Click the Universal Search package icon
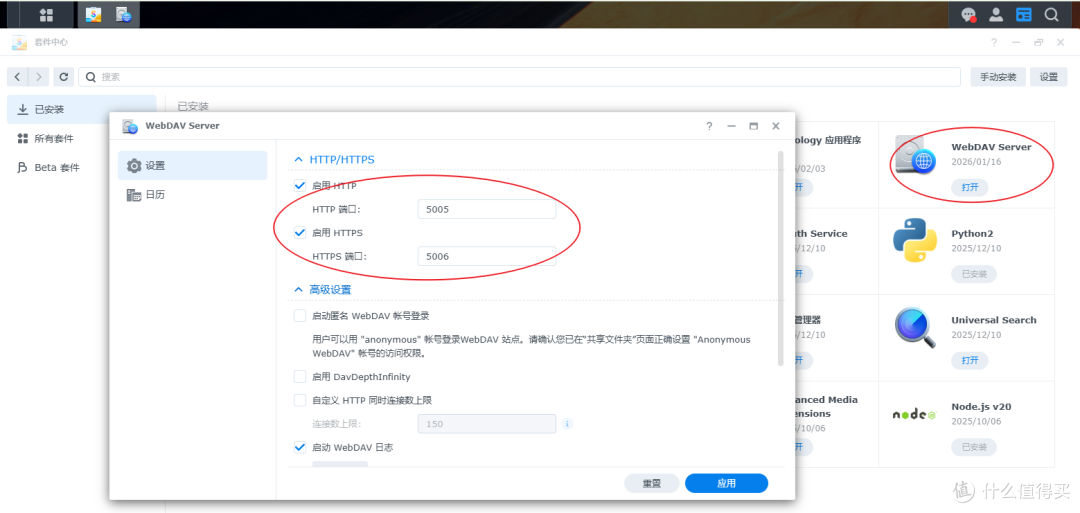This screenshot has height=513, width=1080. pos(915,327)
